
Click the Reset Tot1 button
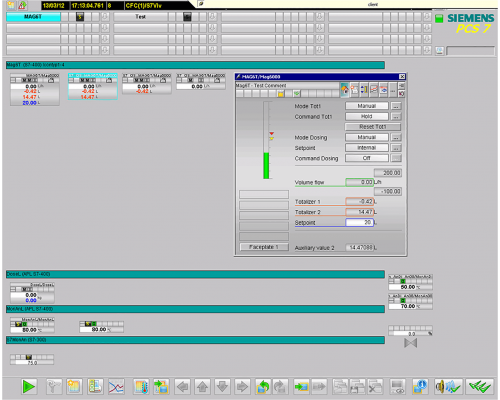[x=373, y=127]
